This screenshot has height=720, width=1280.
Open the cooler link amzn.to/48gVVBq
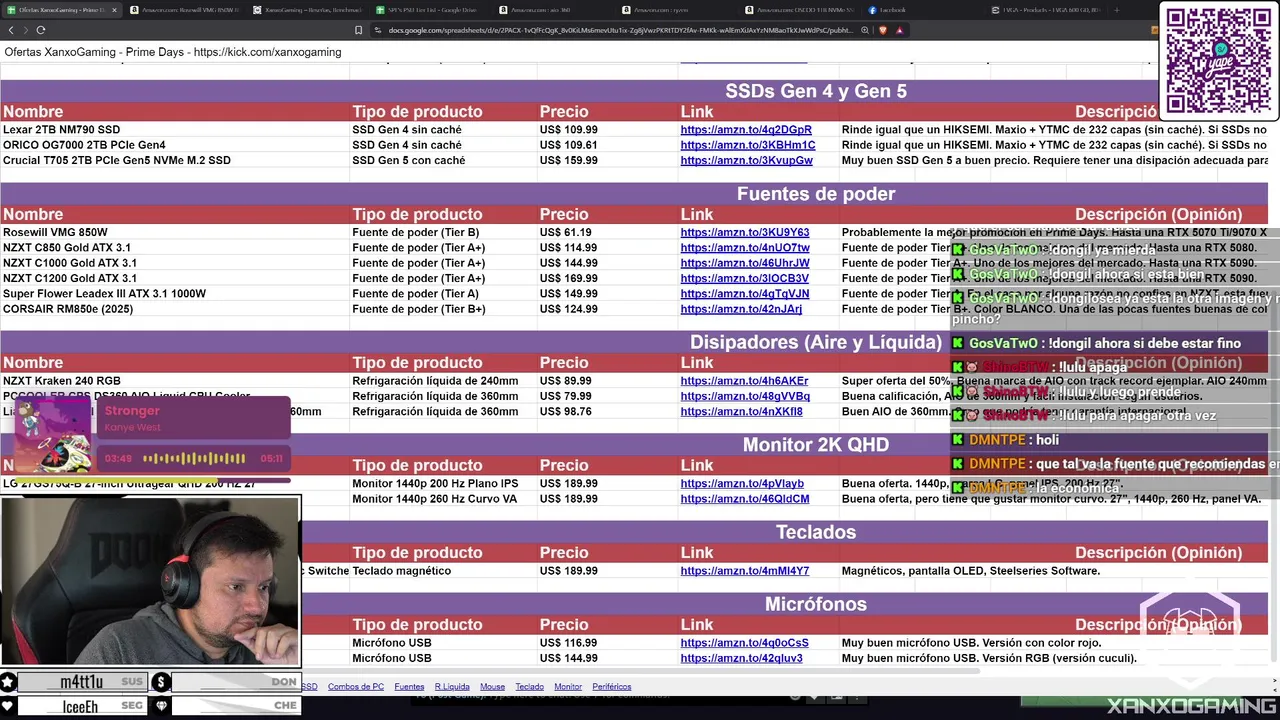click(745, 396)
